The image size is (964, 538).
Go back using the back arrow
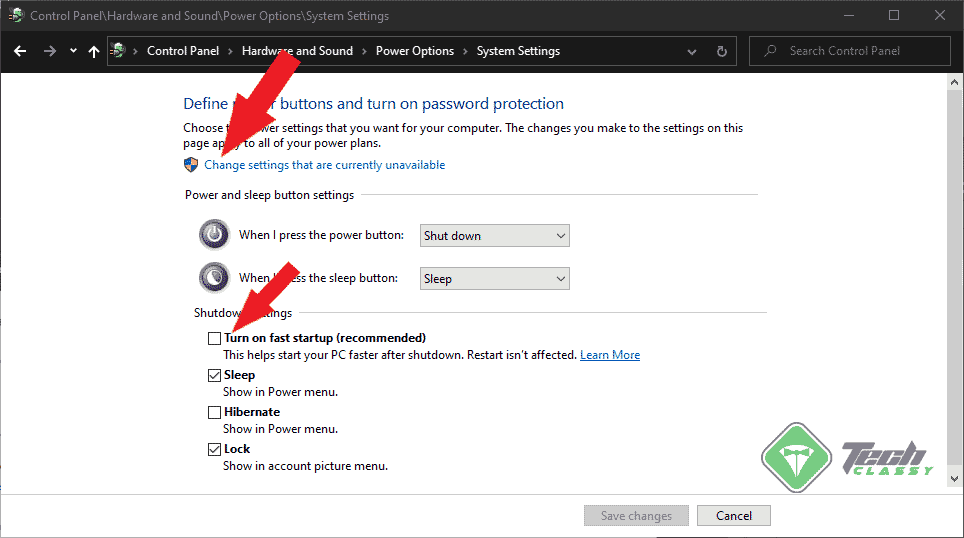(20, 51)
